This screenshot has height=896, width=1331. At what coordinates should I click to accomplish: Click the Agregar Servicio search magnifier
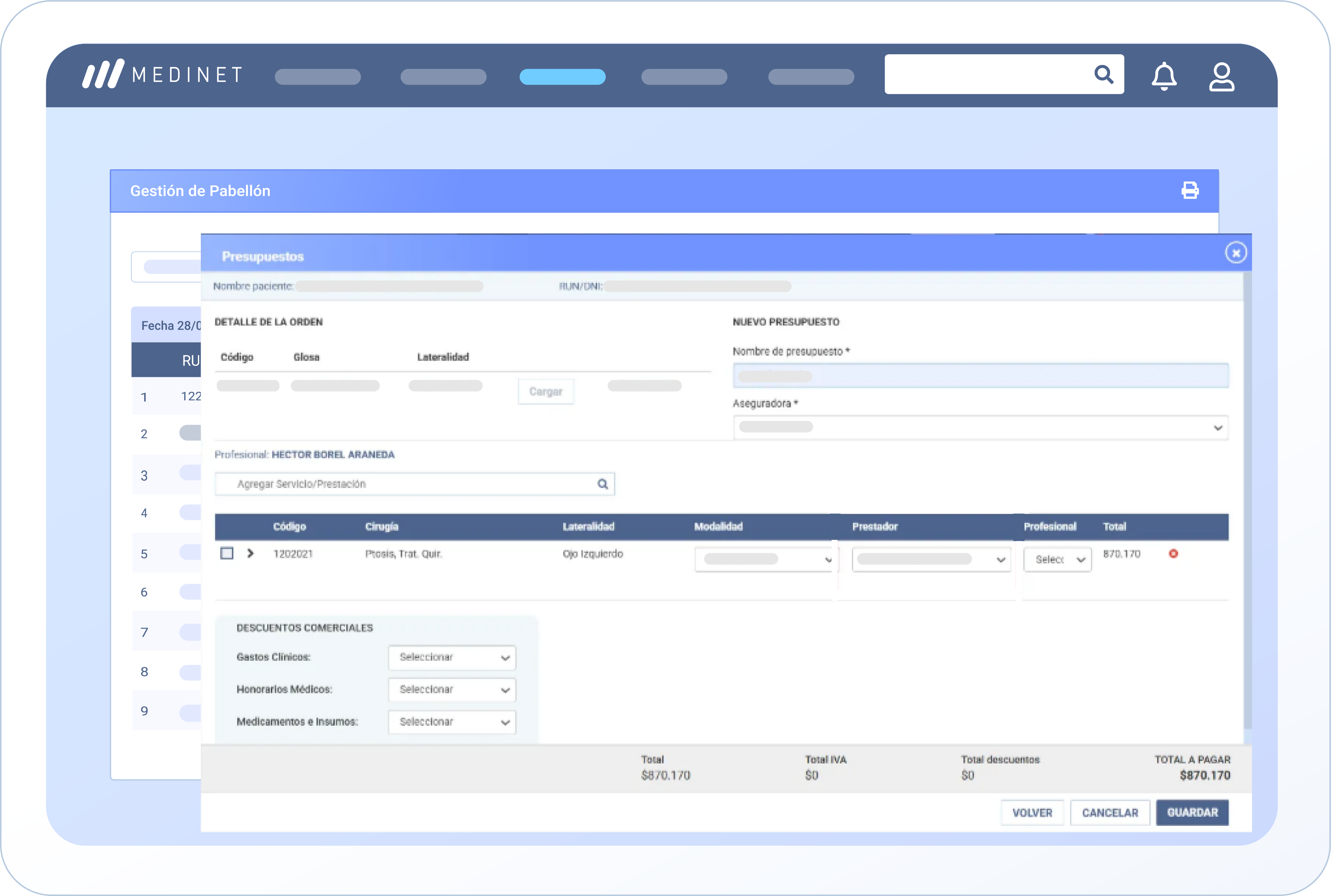(602, 484)
